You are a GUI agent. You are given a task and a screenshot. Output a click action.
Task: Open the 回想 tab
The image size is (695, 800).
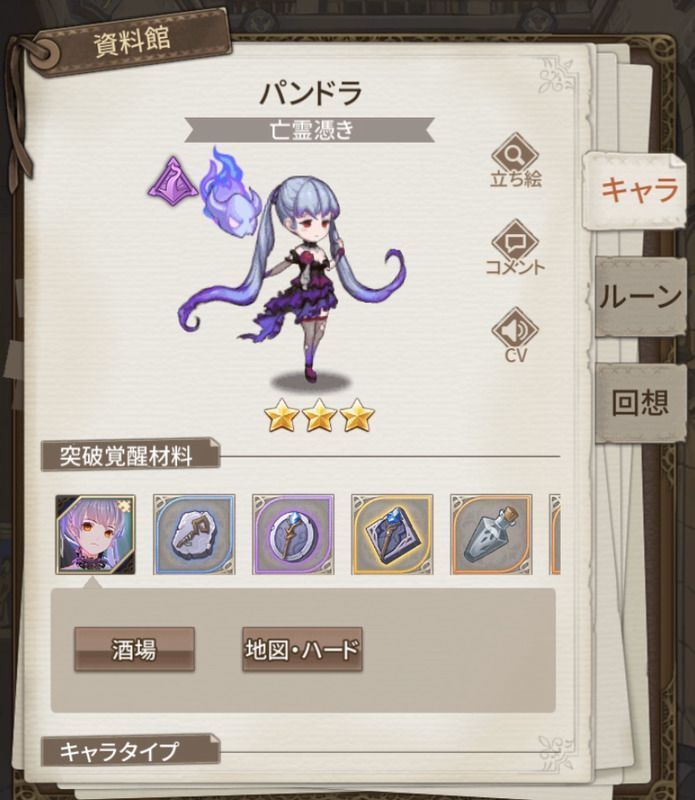(x=641, y=403)
